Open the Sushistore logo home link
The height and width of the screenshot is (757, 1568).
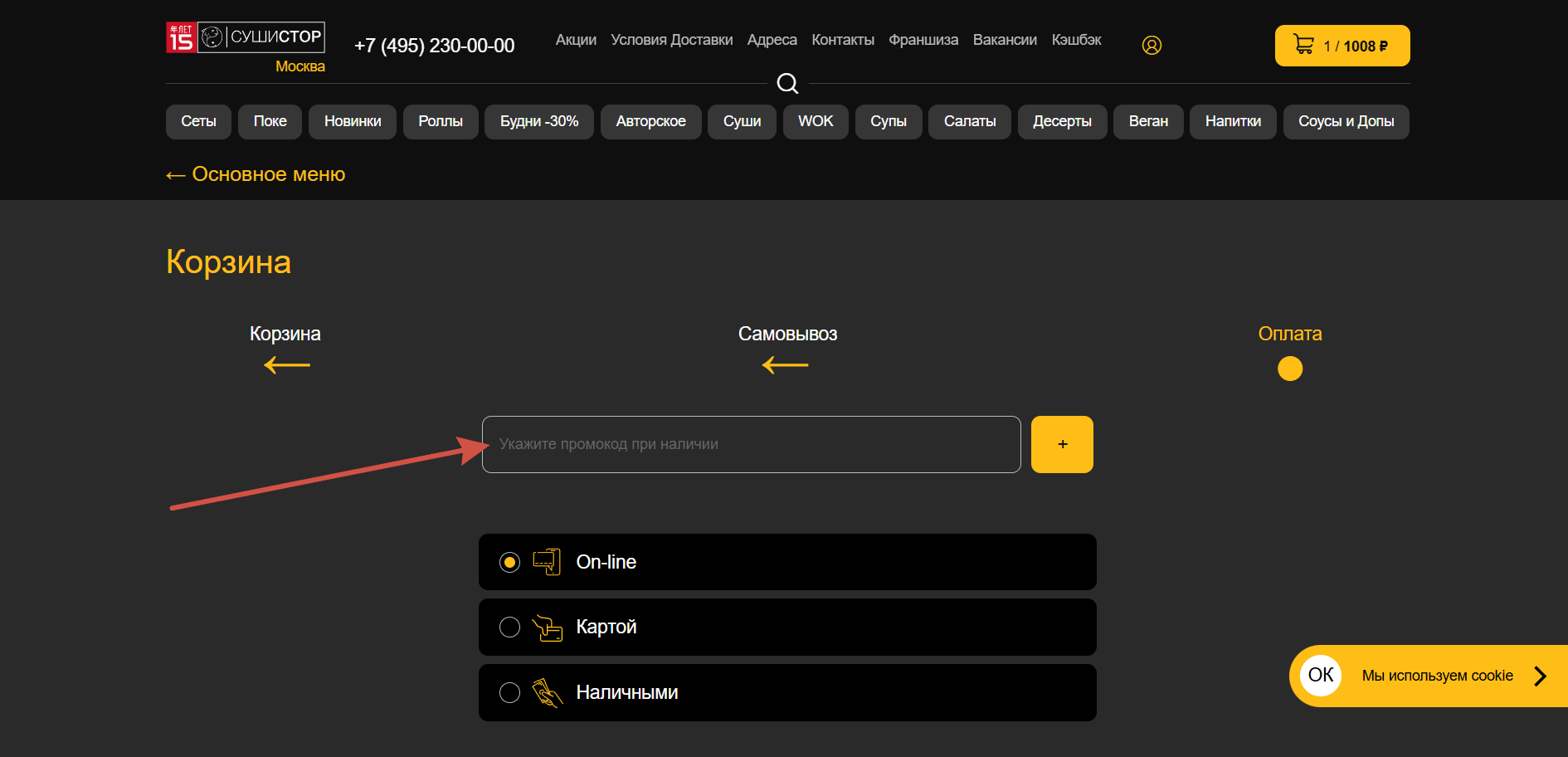click(246, 37)
